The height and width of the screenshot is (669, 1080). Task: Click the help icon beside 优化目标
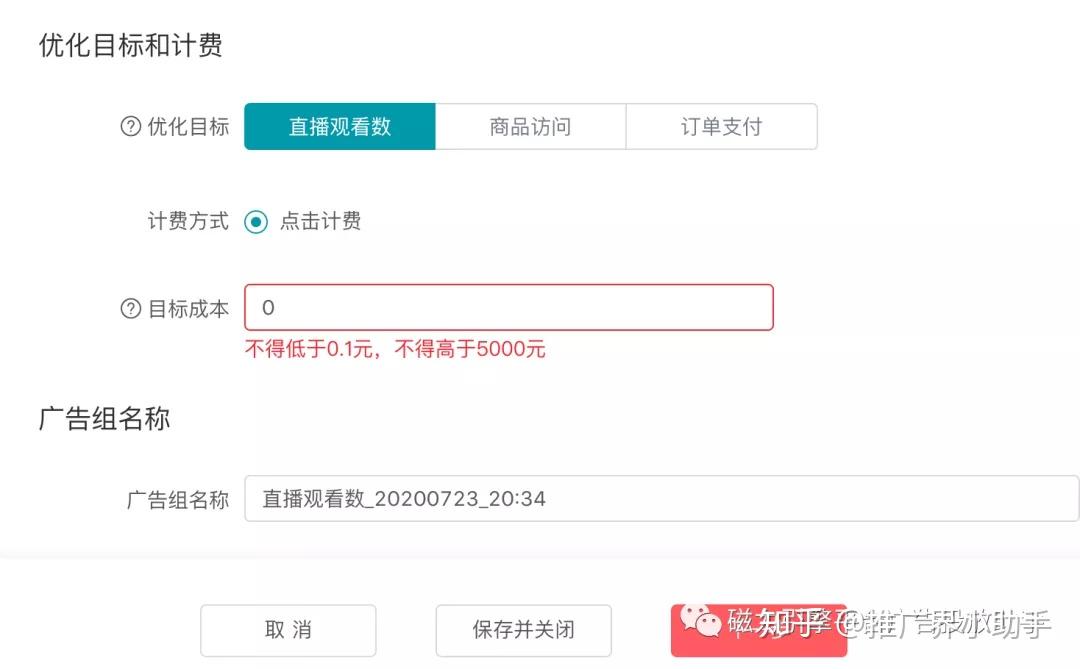[x=130, y=127]
